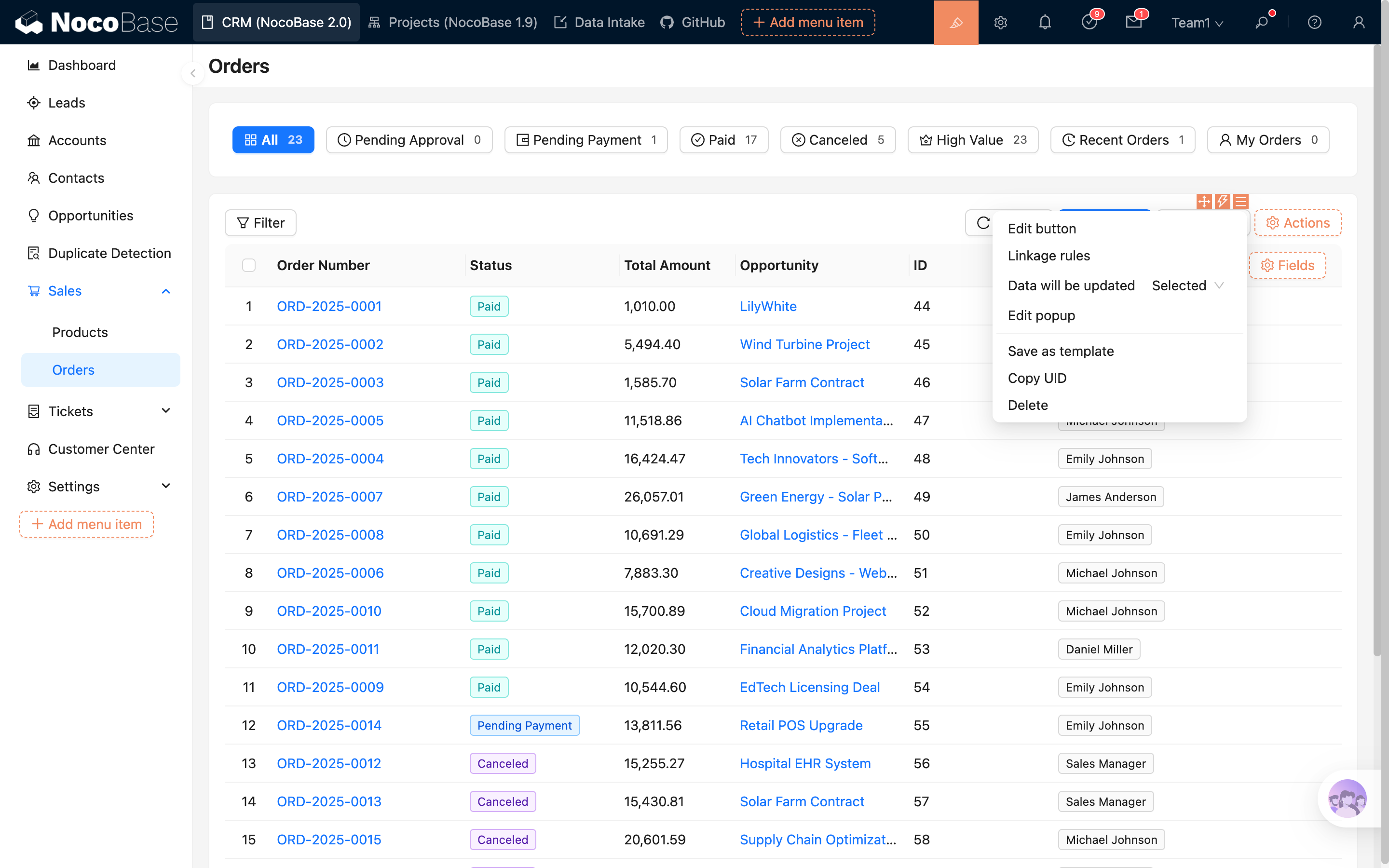The height and width of the screenshot is (868, 1389).
Task: Collapse sidebar with the arrow handle
Action: tap(193, 73)
